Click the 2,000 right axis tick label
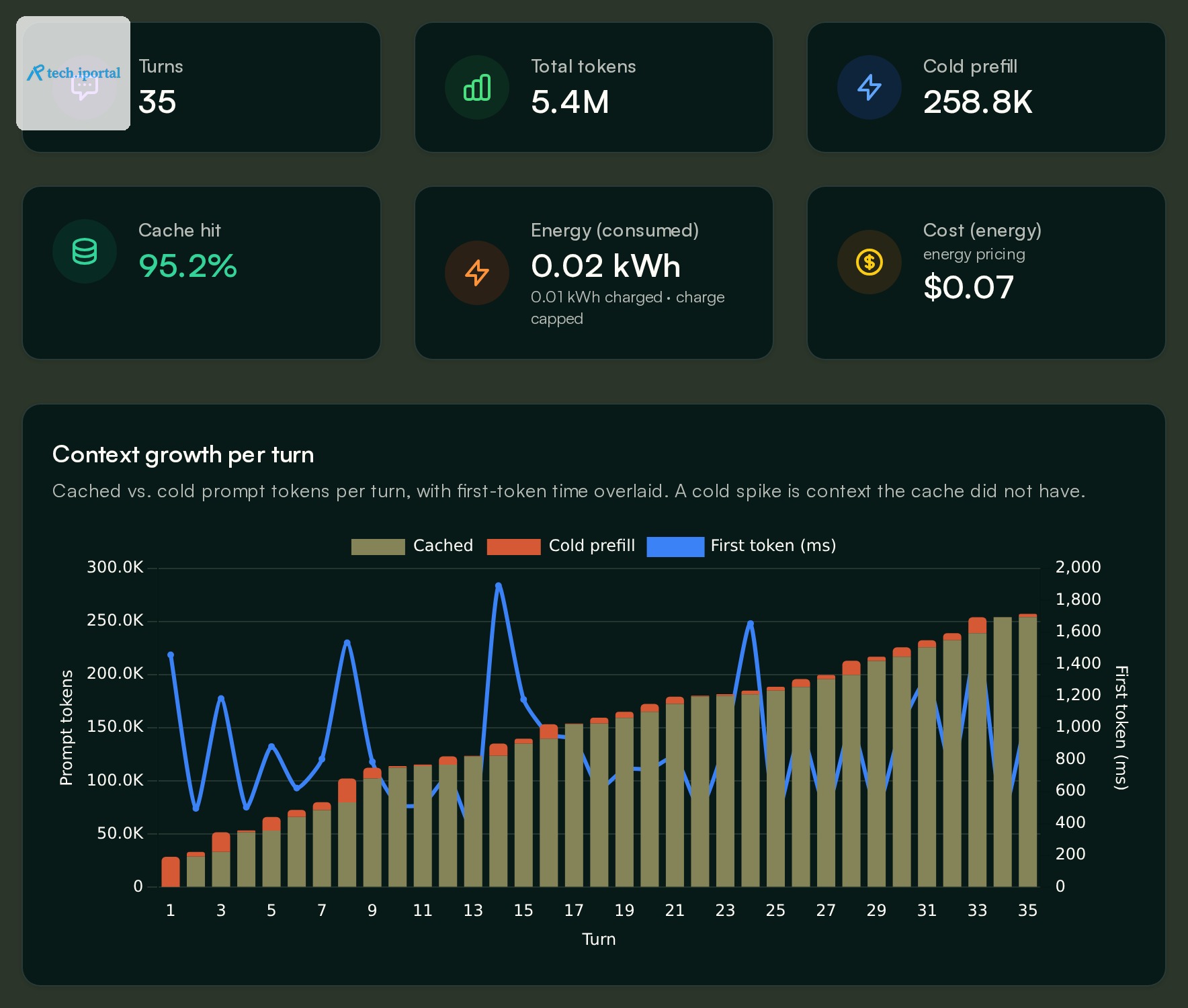1188x1008 pixels. pyautogui.click(x=1078, y=567)
